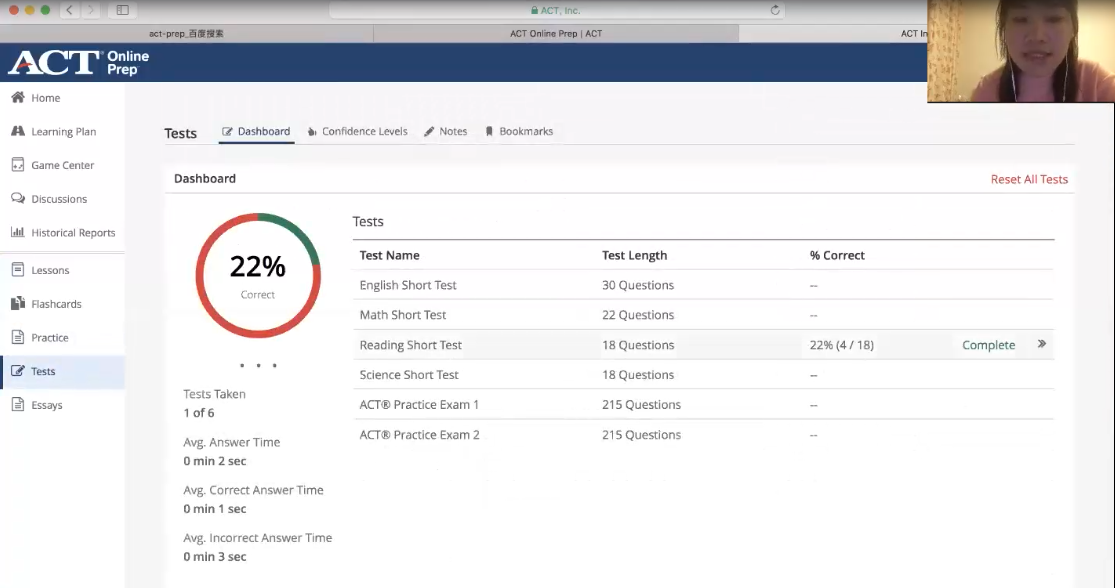Click the Test Name column header

pos(389,255)
